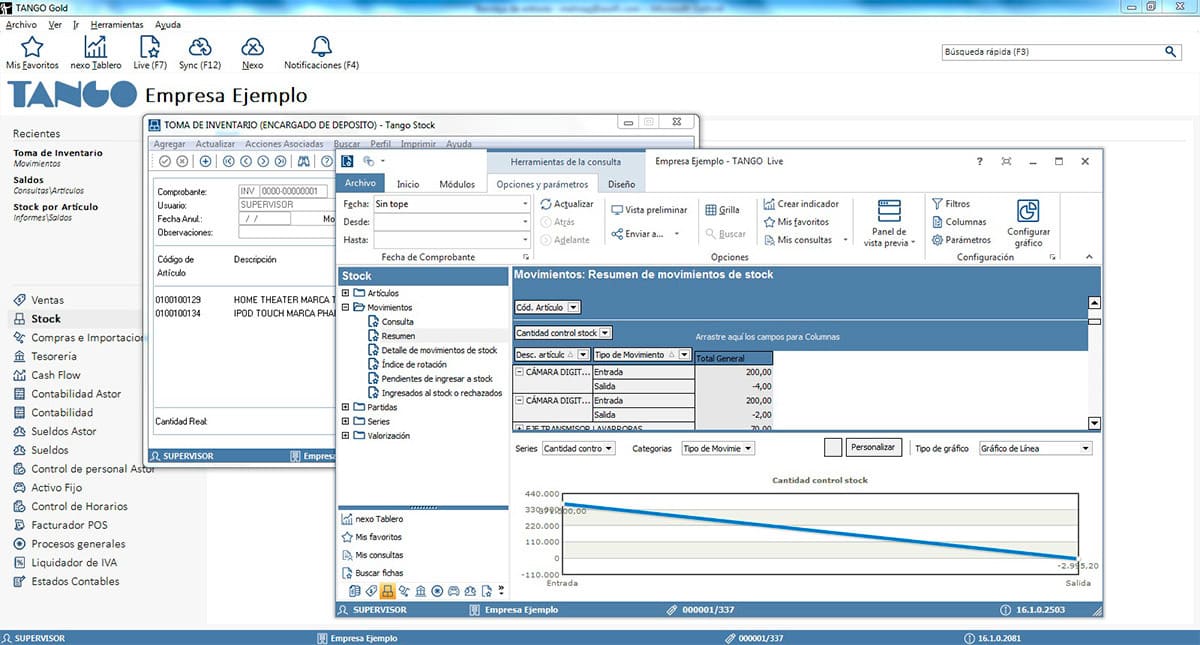Expand the Artículos folder in Stock tree

(x=346, y=293)
